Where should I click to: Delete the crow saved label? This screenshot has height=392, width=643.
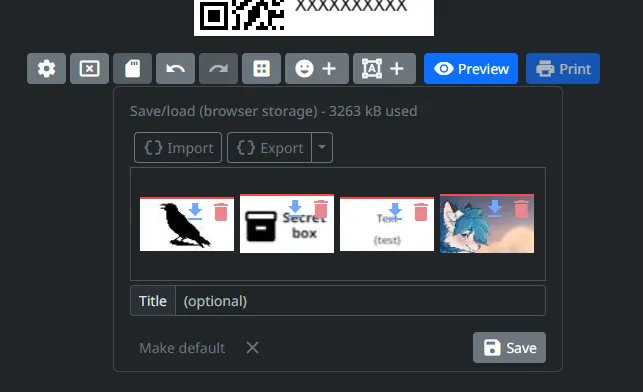pos(221,212)
